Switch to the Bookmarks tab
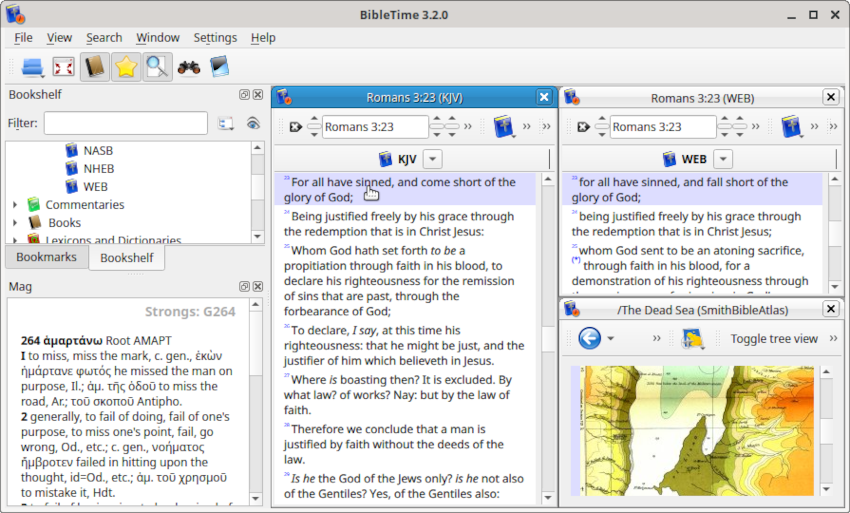This screenshot has width=850, height=513. [47, 256]
